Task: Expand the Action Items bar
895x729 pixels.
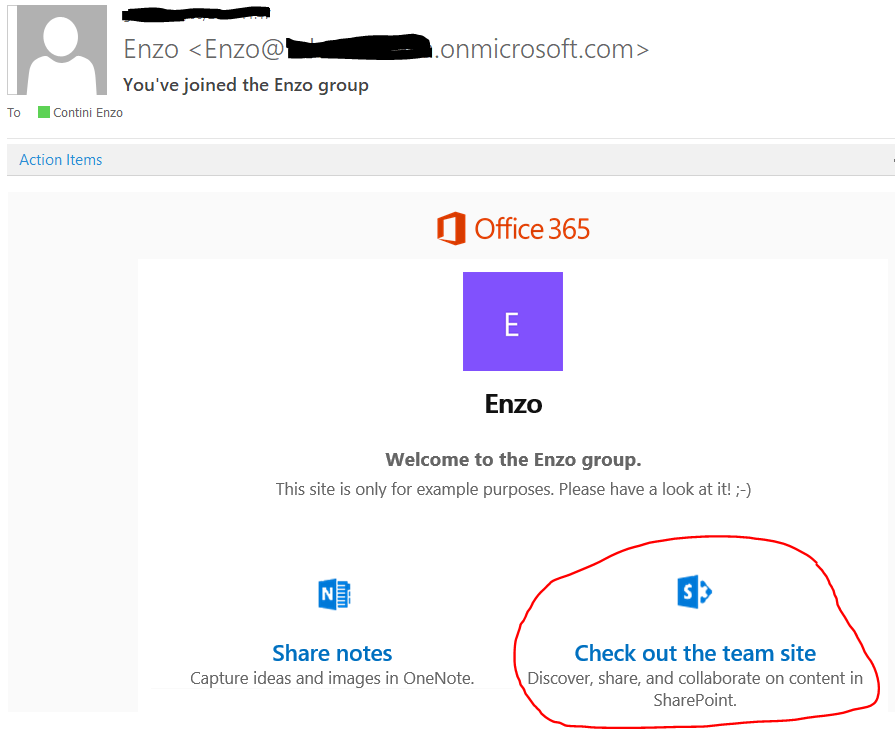Action: point(61,160)
